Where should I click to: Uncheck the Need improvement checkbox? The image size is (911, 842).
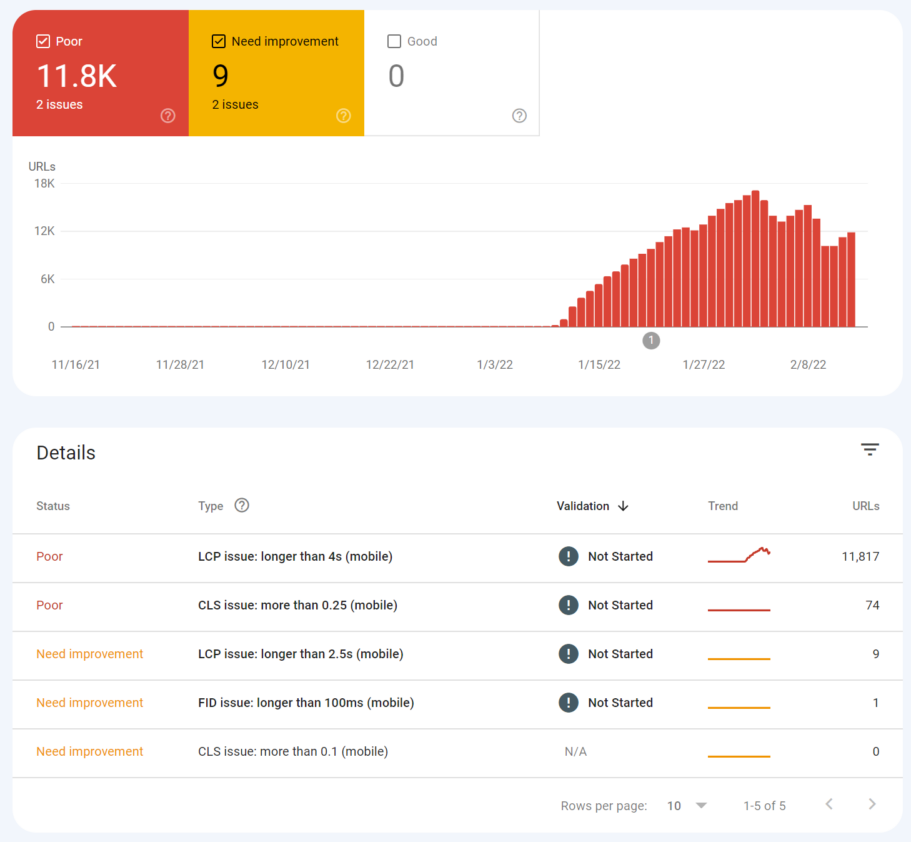[218, 41]
